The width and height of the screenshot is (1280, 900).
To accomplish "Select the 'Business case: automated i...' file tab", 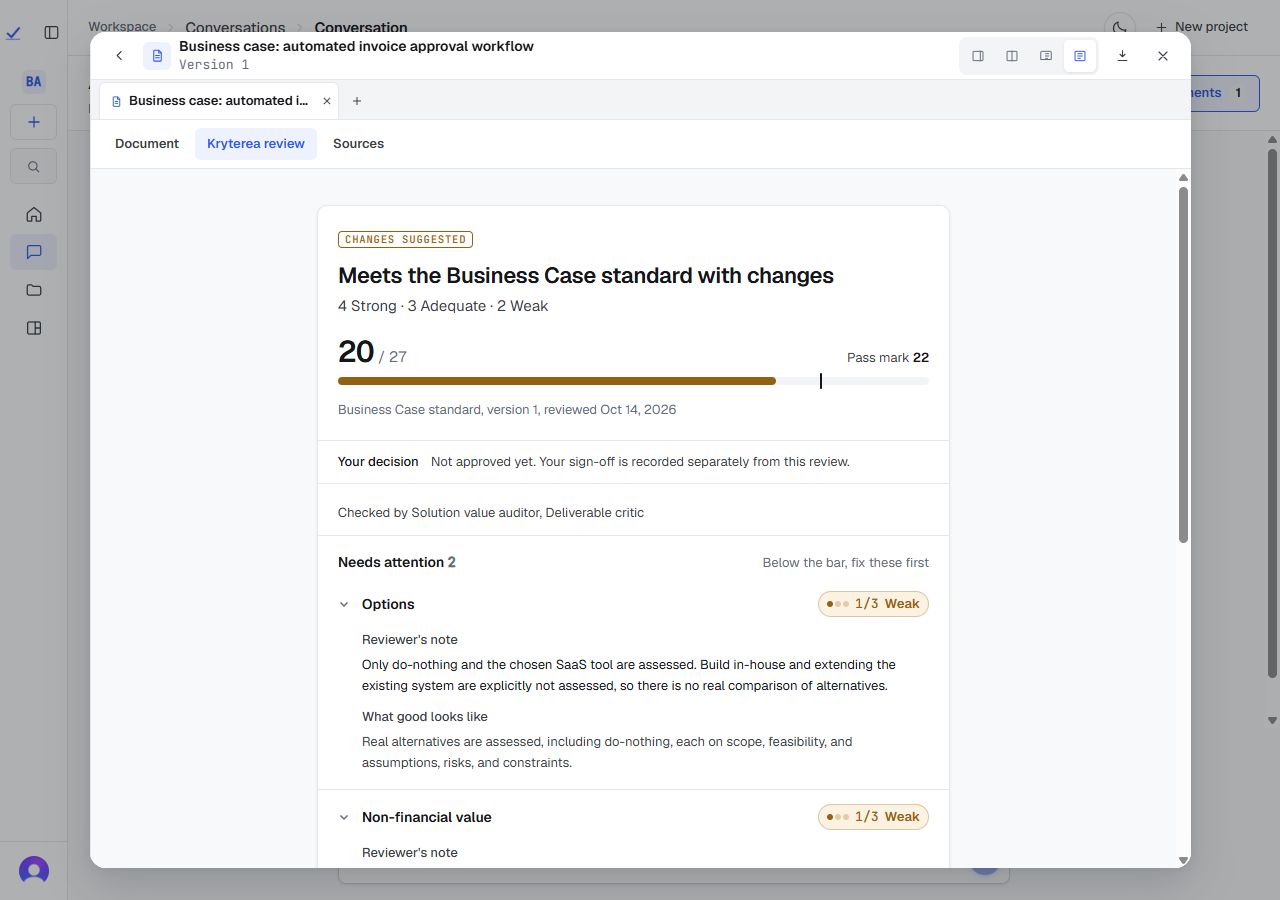I will 218,101.
